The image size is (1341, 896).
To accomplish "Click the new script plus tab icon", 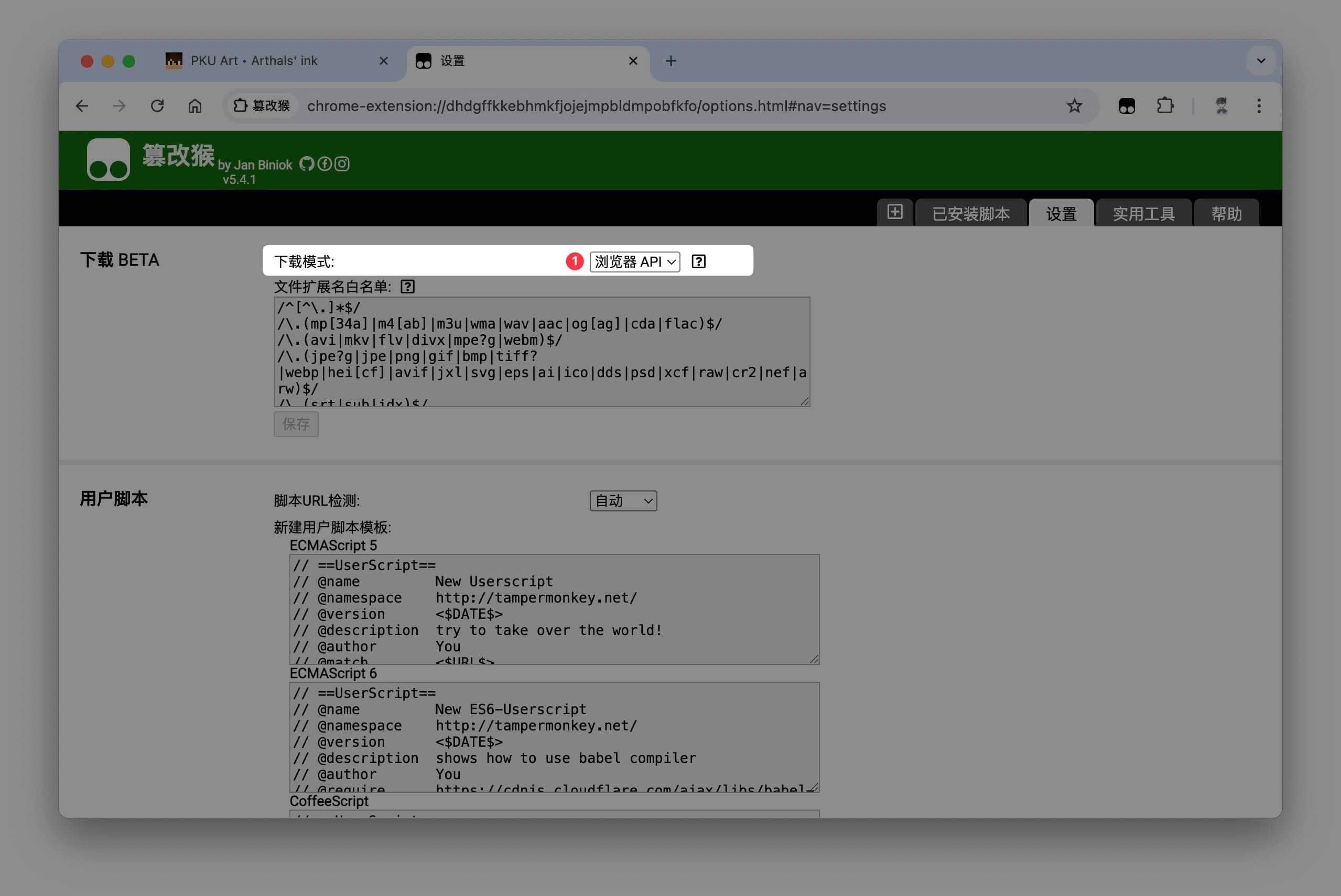I will [894, 212].
